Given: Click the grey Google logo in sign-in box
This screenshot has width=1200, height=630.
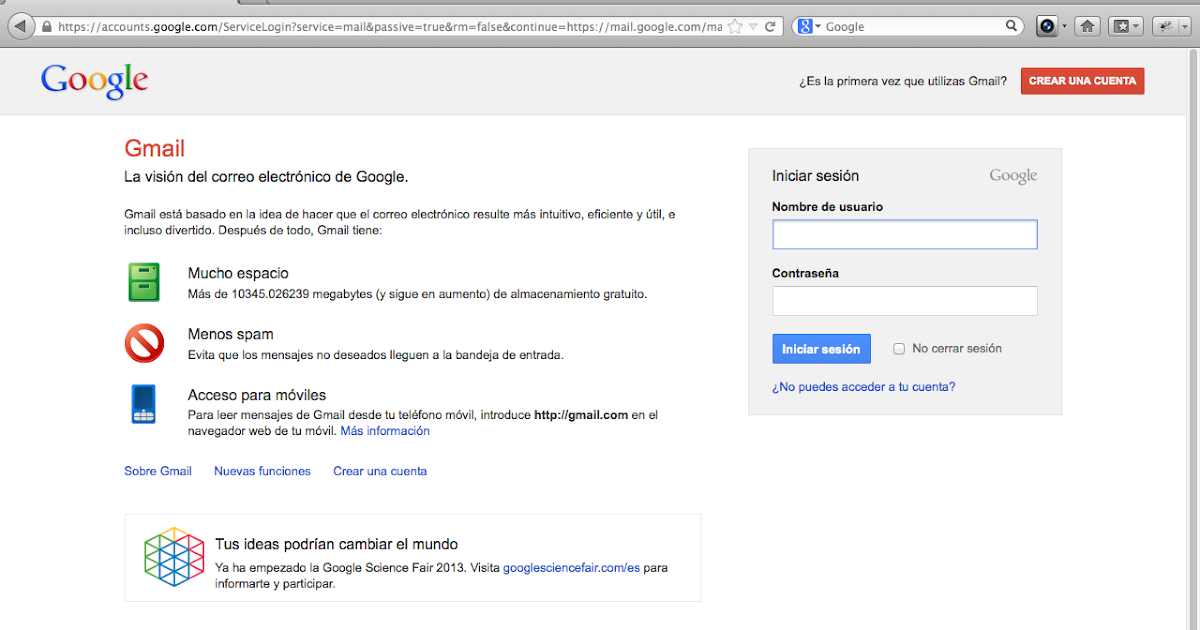Looking at the screenshot, I should 1013,176.
